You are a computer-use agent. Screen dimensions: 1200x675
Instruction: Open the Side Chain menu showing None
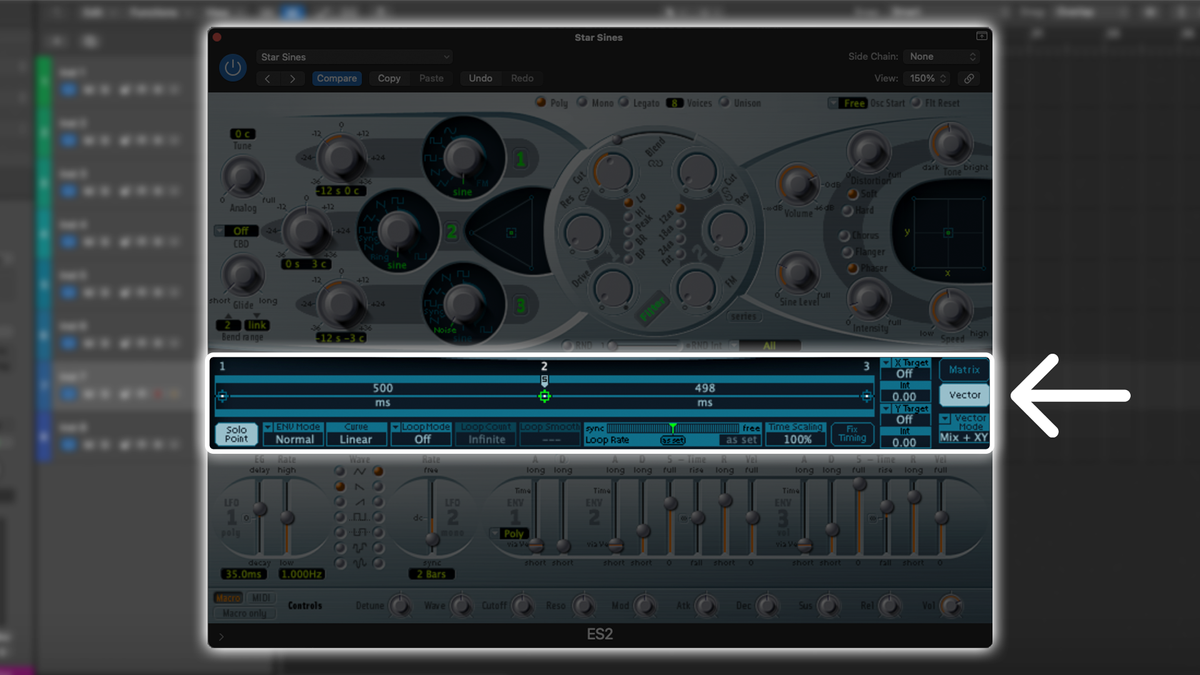coord(940,56)
